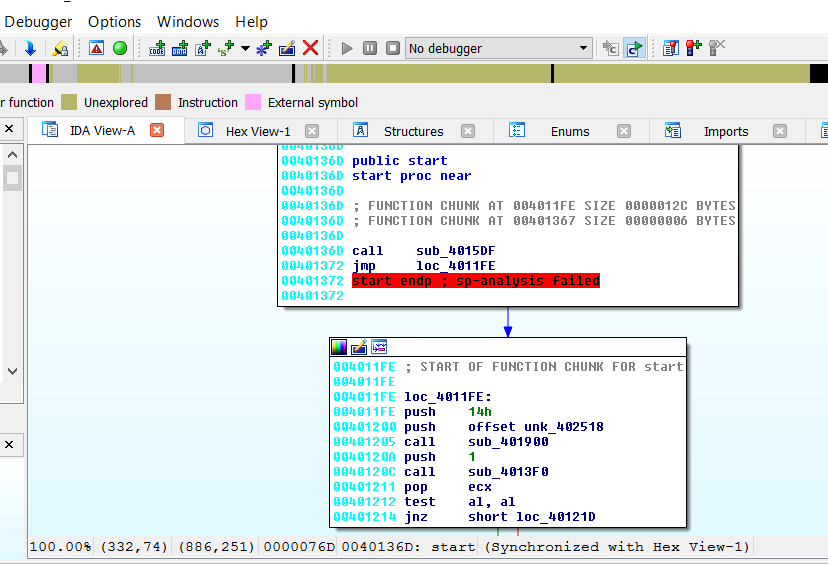Viewport: 828px width, 564px height.
Task: Click the add breakpoint icon in toolbar
Action: point(693,48)
